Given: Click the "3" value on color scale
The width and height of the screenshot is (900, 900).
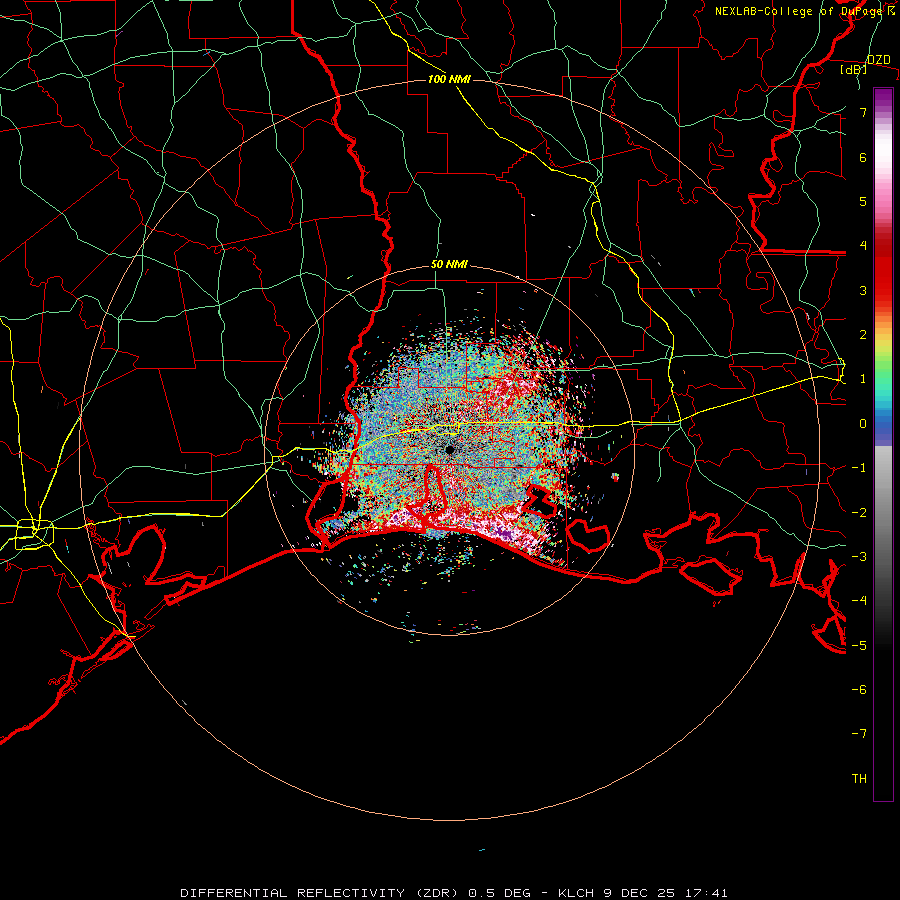Looking at the screenshot, I should (863, 290).
